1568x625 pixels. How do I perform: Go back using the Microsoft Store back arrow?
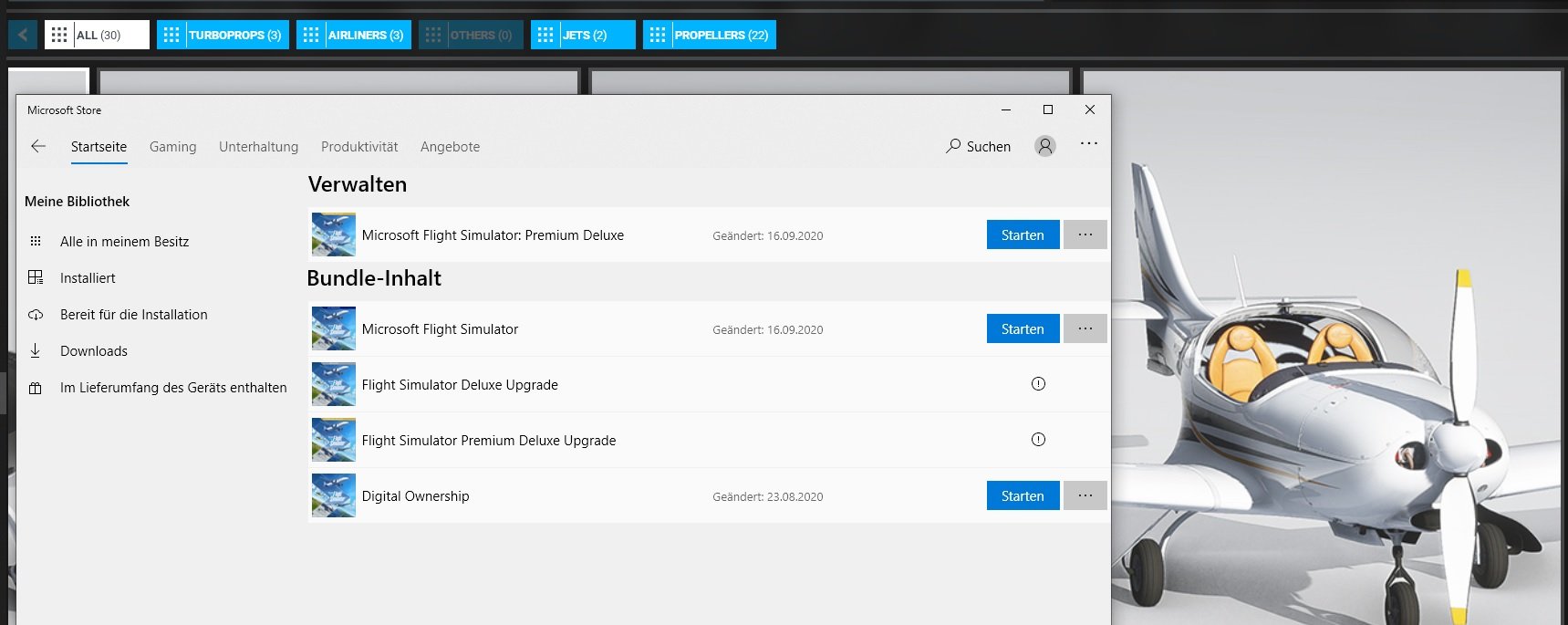pos(38,146)
